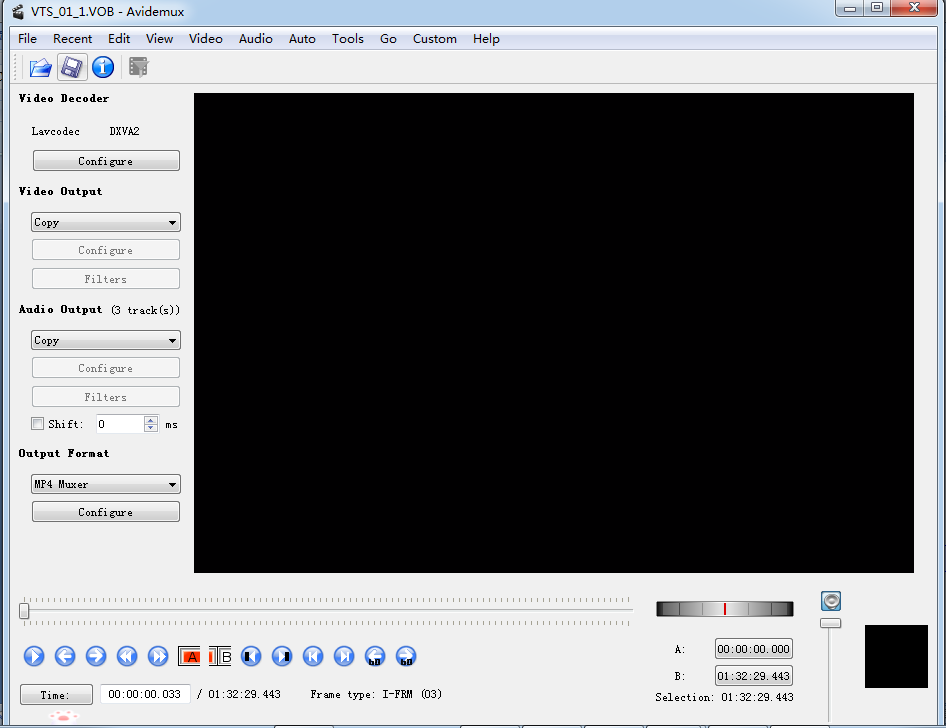This screenshot has height=728, width=946.
Task: Jump to the next keyframe
Action: pos(158,657)
